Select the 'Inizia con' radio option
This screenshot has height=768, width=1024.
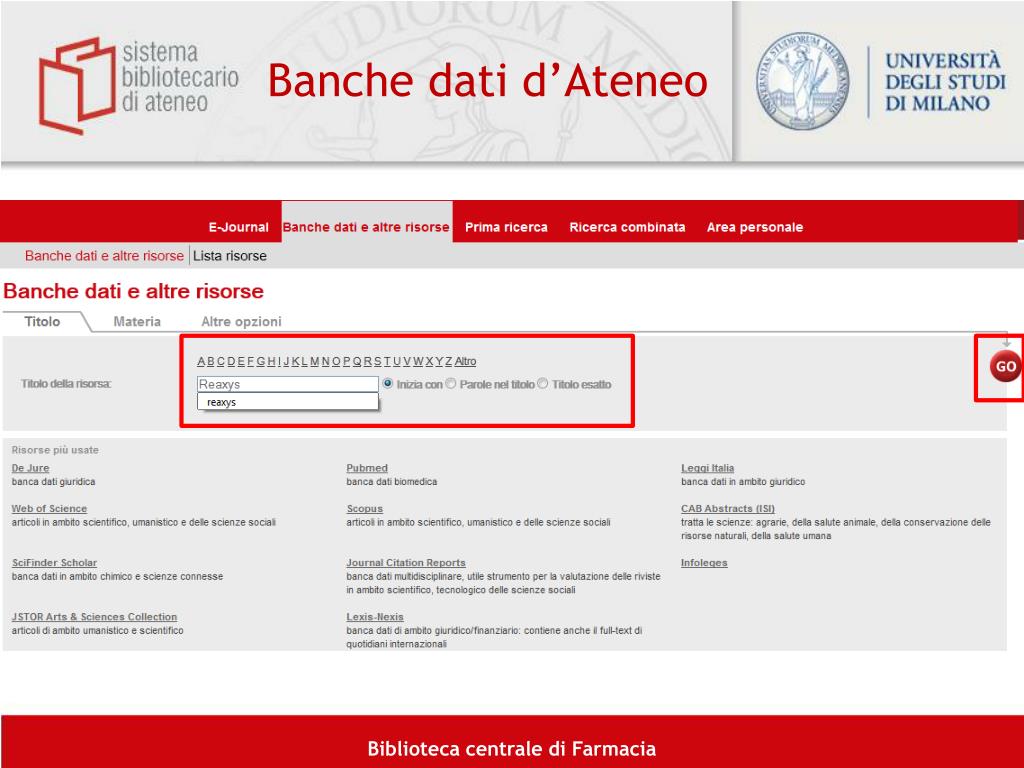tap(388, 383)
